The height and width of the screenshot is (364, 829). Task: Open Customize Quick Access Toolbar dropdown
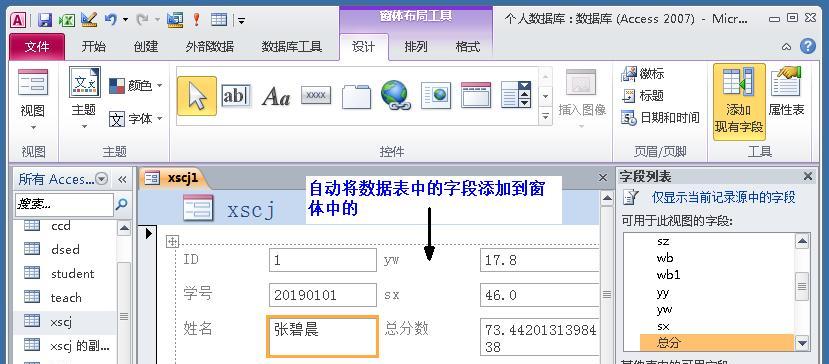242,21
